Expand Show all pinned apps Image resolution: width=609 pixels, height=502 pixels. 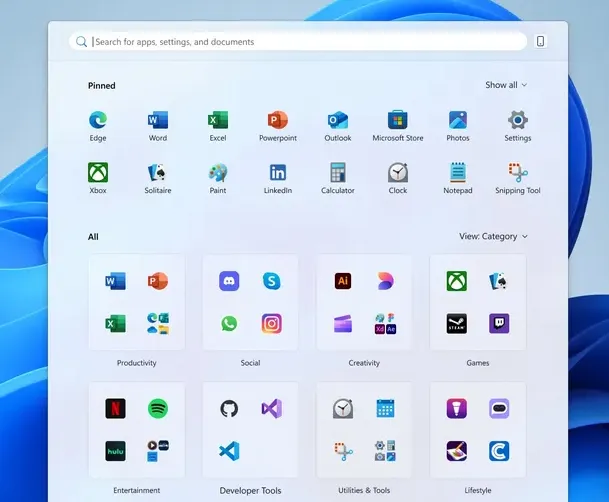pyautogui.click(x=506, y=85)
